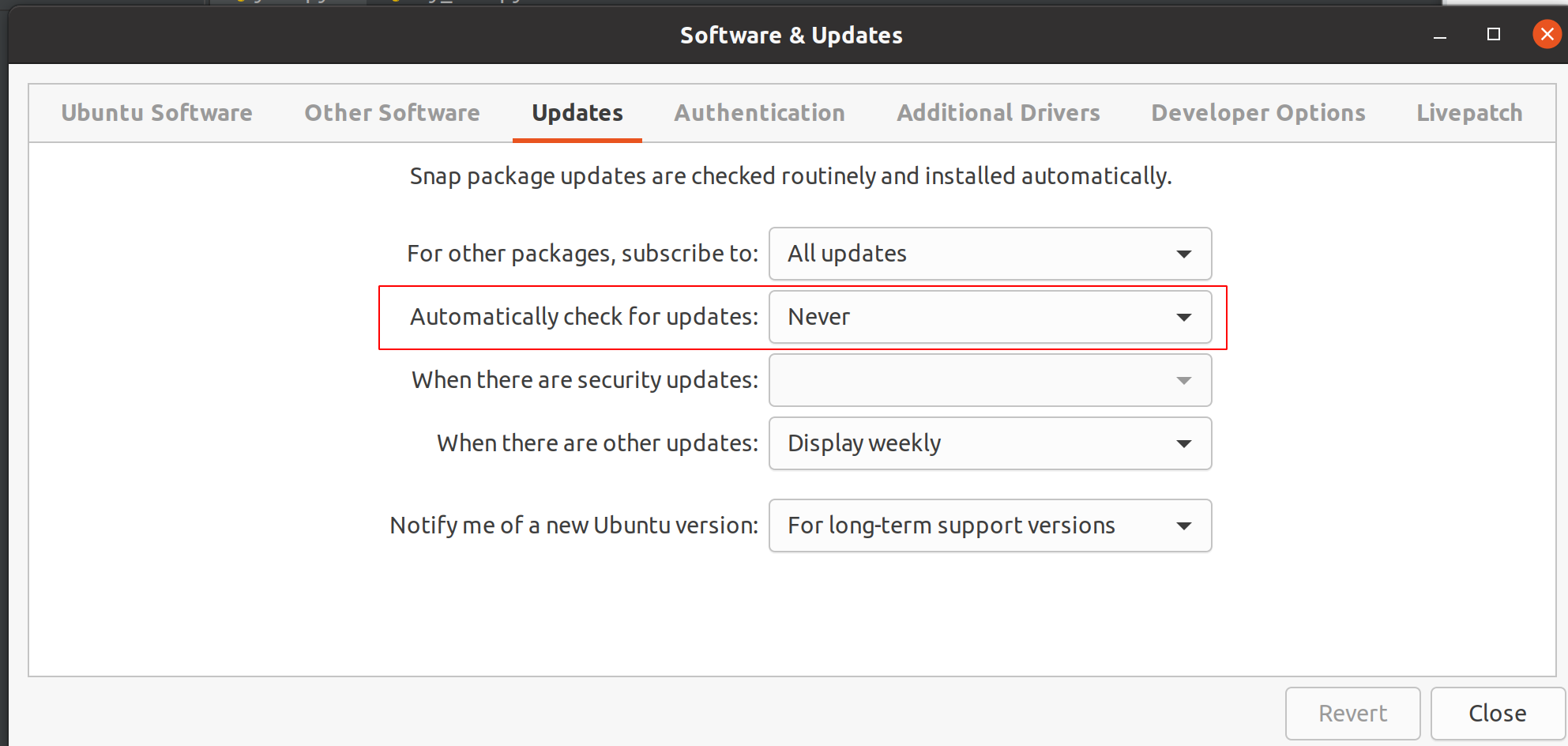1568x746 pixels.
Task: Open the Ubuntu version notification dropdown
Action: pos(990,526)
